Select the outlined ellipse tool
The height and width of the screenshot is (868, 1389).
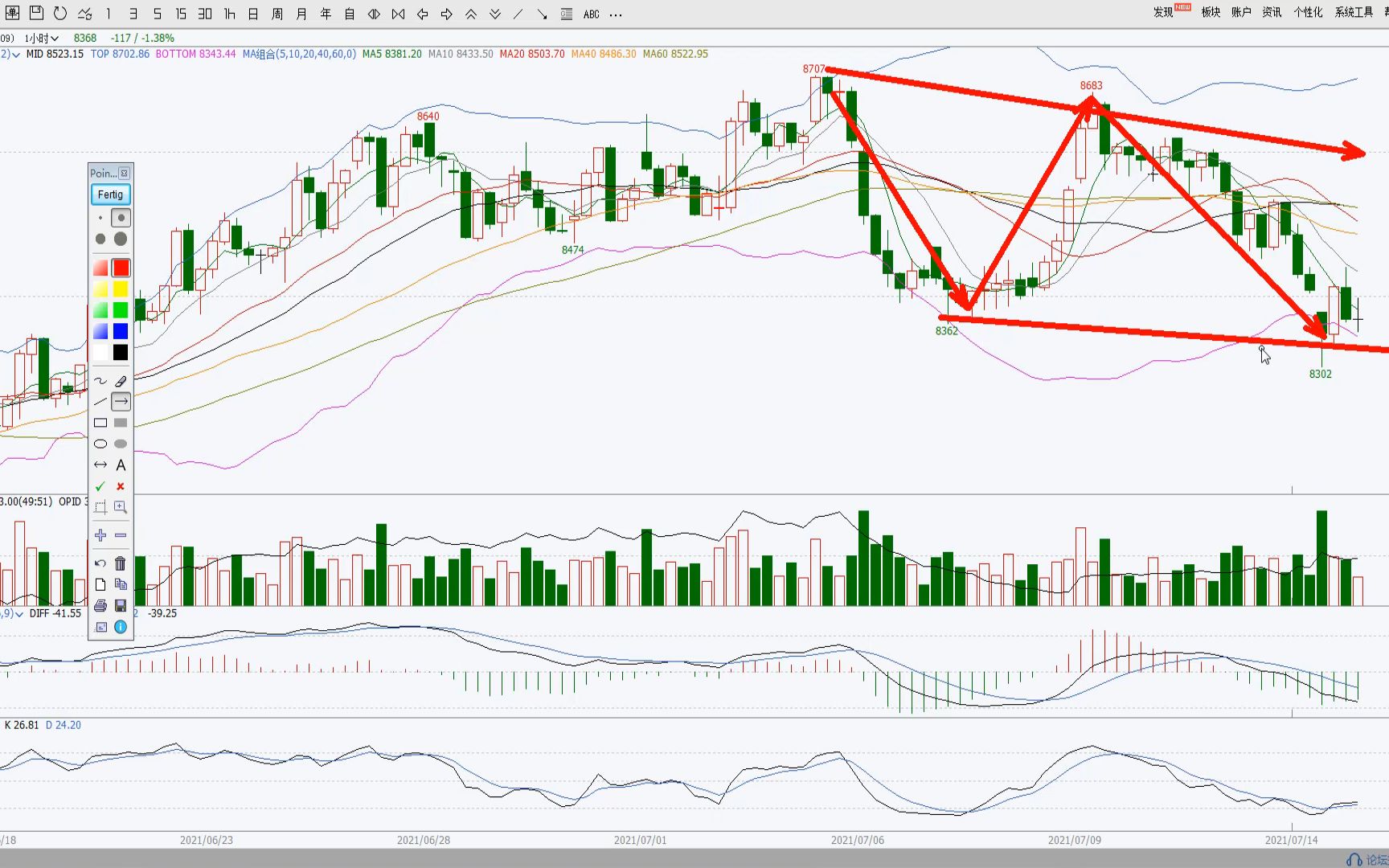point(100,444)
